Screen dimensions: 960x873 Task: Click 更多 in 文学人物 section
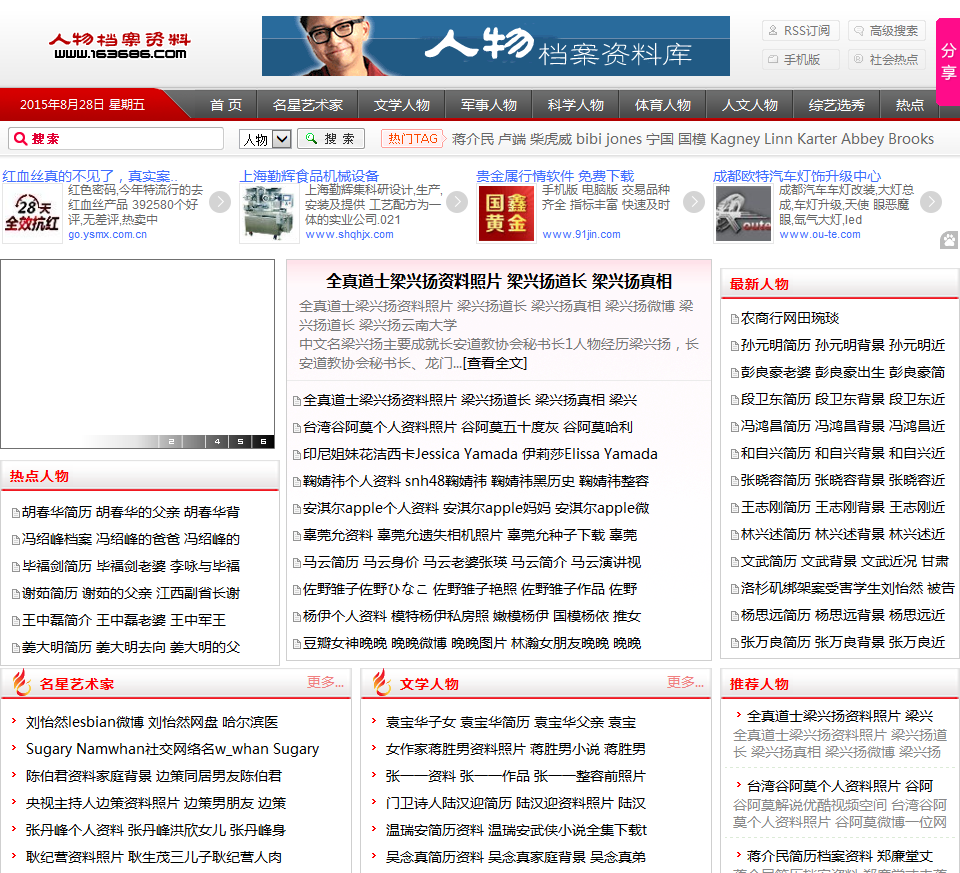point(685,683)
